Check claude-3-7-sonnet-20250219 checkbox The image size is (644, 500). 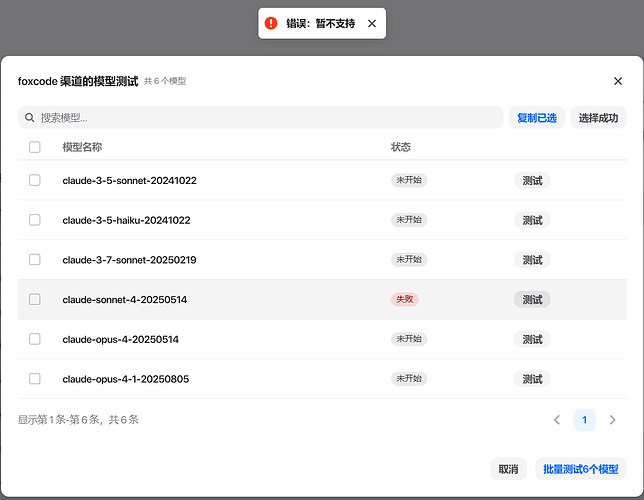click(34, 260)
